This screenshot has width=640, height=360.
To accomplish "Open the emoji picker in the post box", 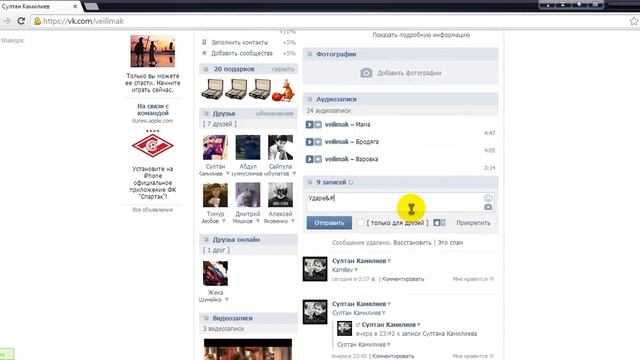I will [488, 198].
